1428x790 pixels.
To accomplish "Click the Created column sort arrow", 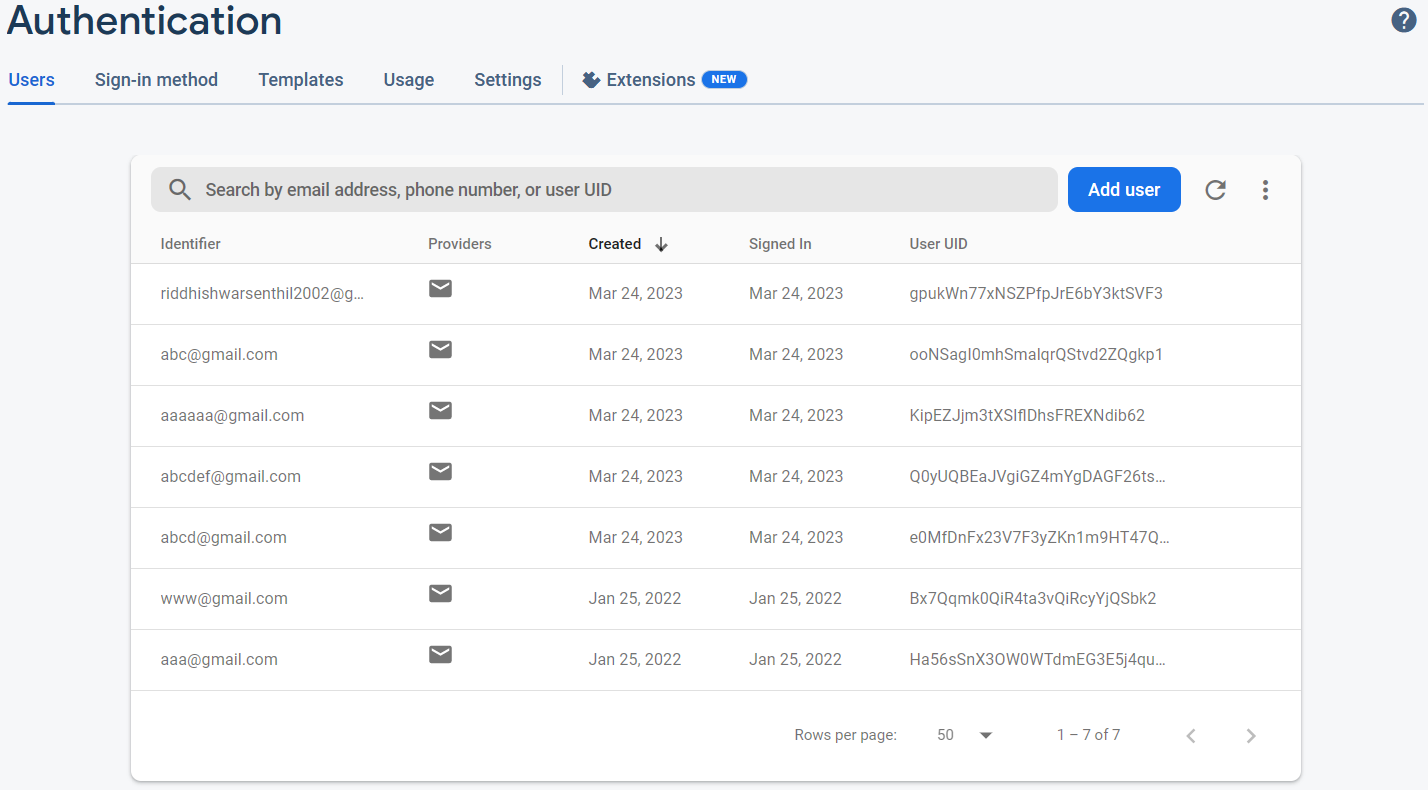I will point(661,245).
